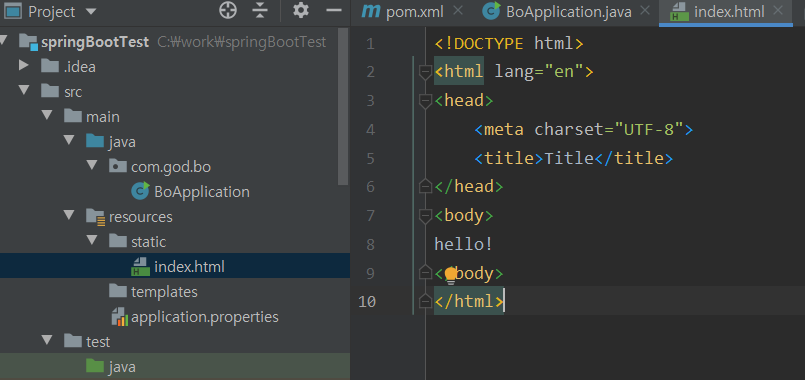
Task: Collapse the com.god.bo package
Action: coord(92,166)
